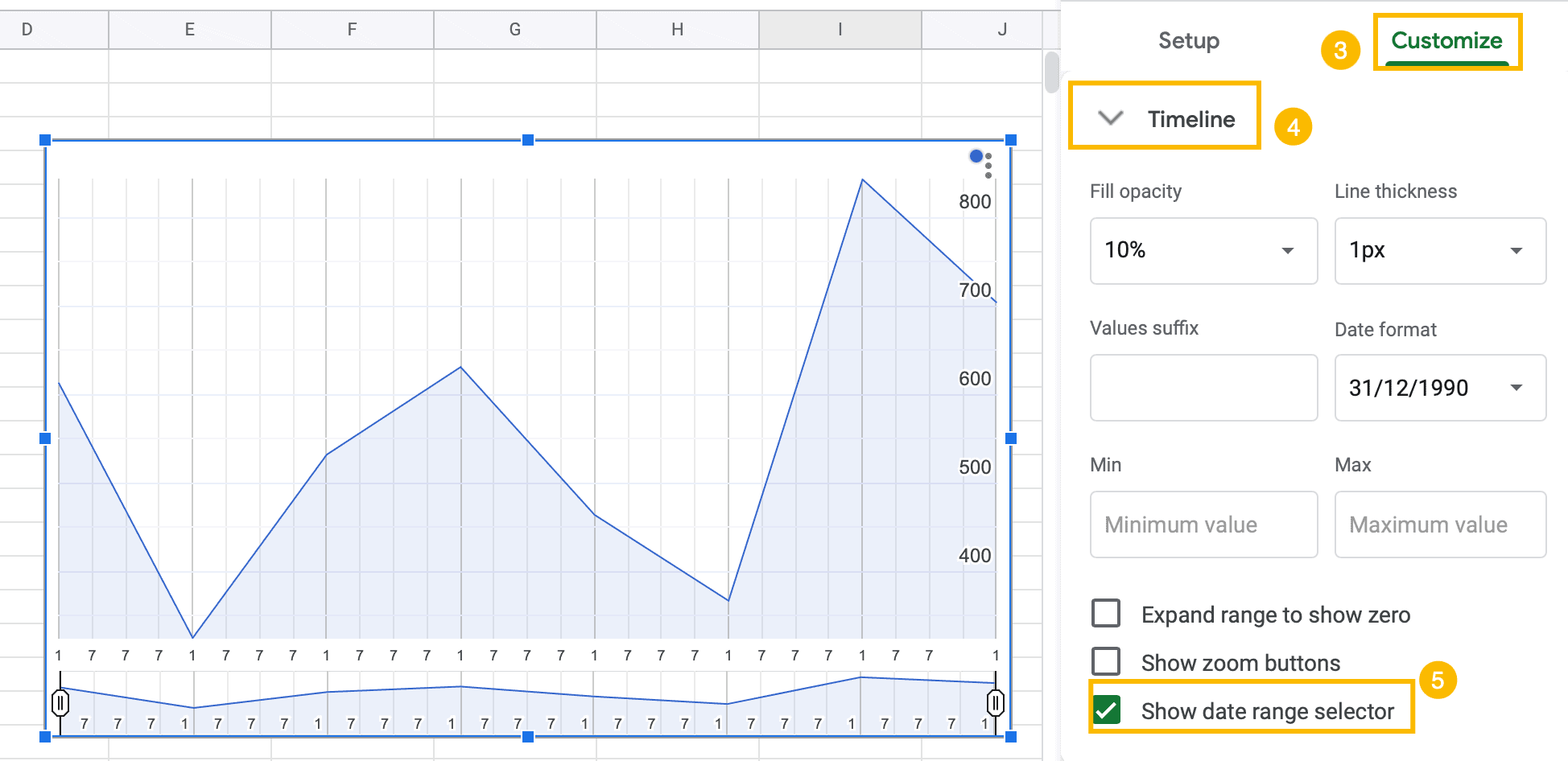The height and width of the screenshot is (761, 1568).
Task: Click the left date range selector handle
Action: pyautogui.click(x=60, y=702)
